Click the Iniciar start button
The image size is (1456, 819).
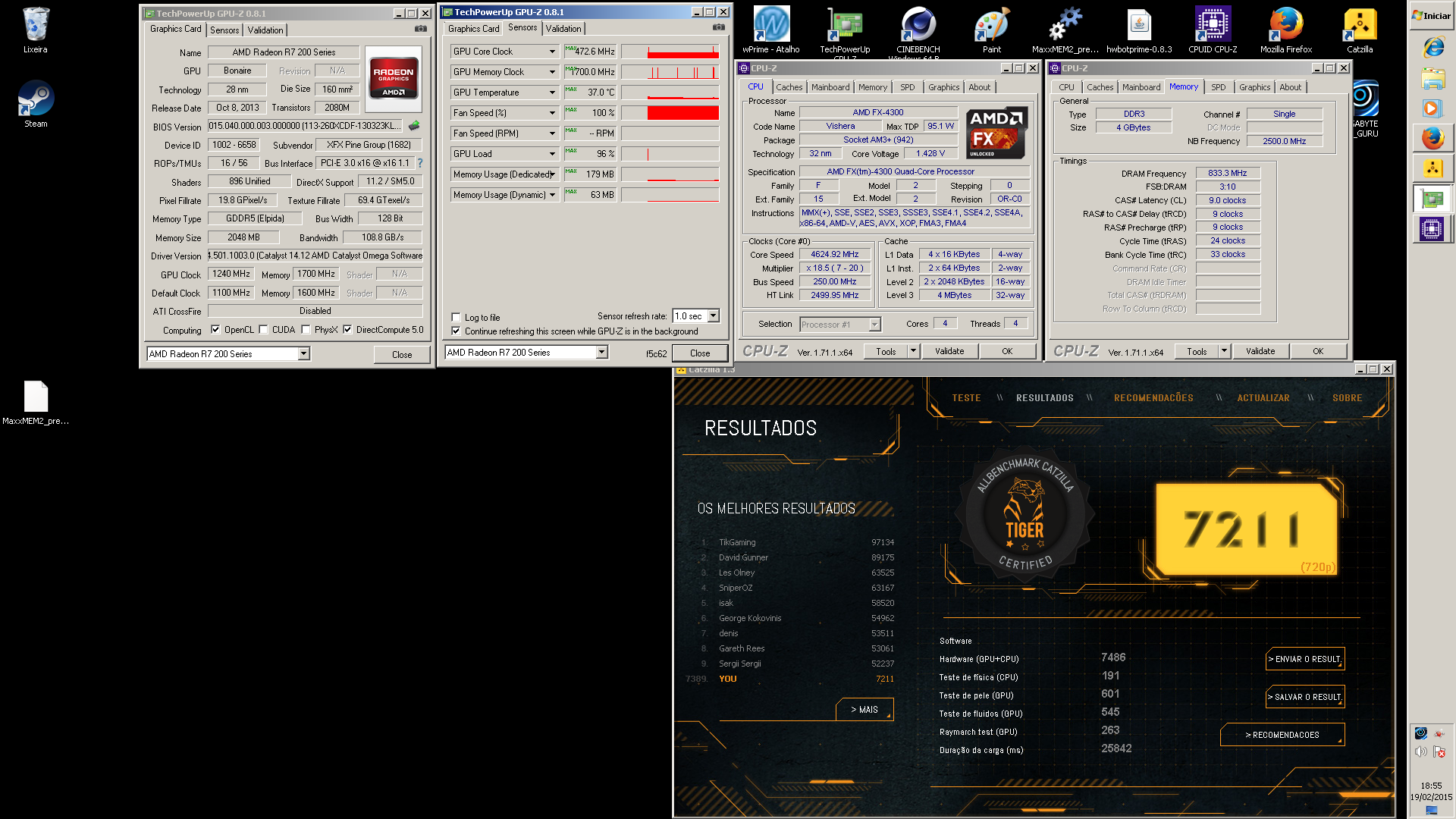pos(1432,15)
